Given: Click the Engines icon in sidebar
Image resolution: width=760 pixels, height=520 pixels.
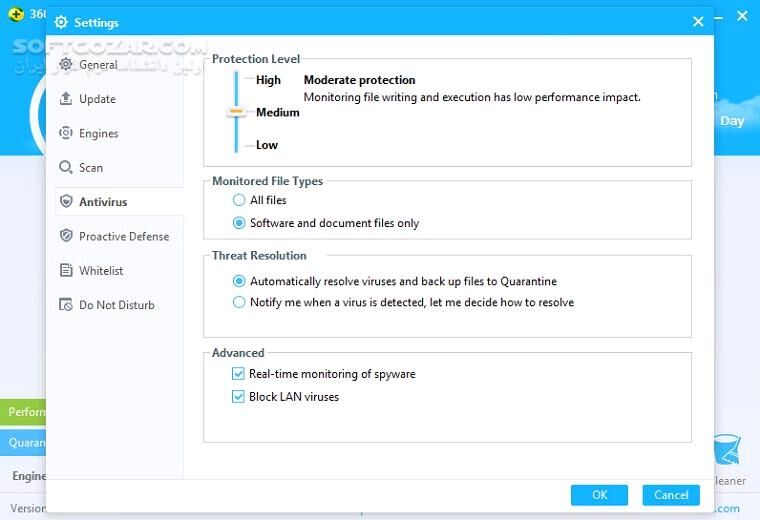Looking at the screenshot, I should tap(67, 133).
